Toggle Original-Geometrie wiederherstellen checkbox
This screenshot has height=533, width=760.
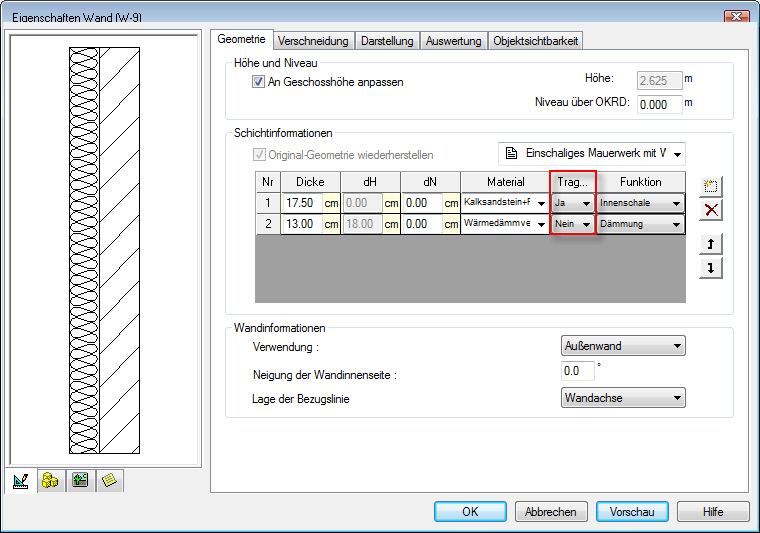tap(259, 155)
